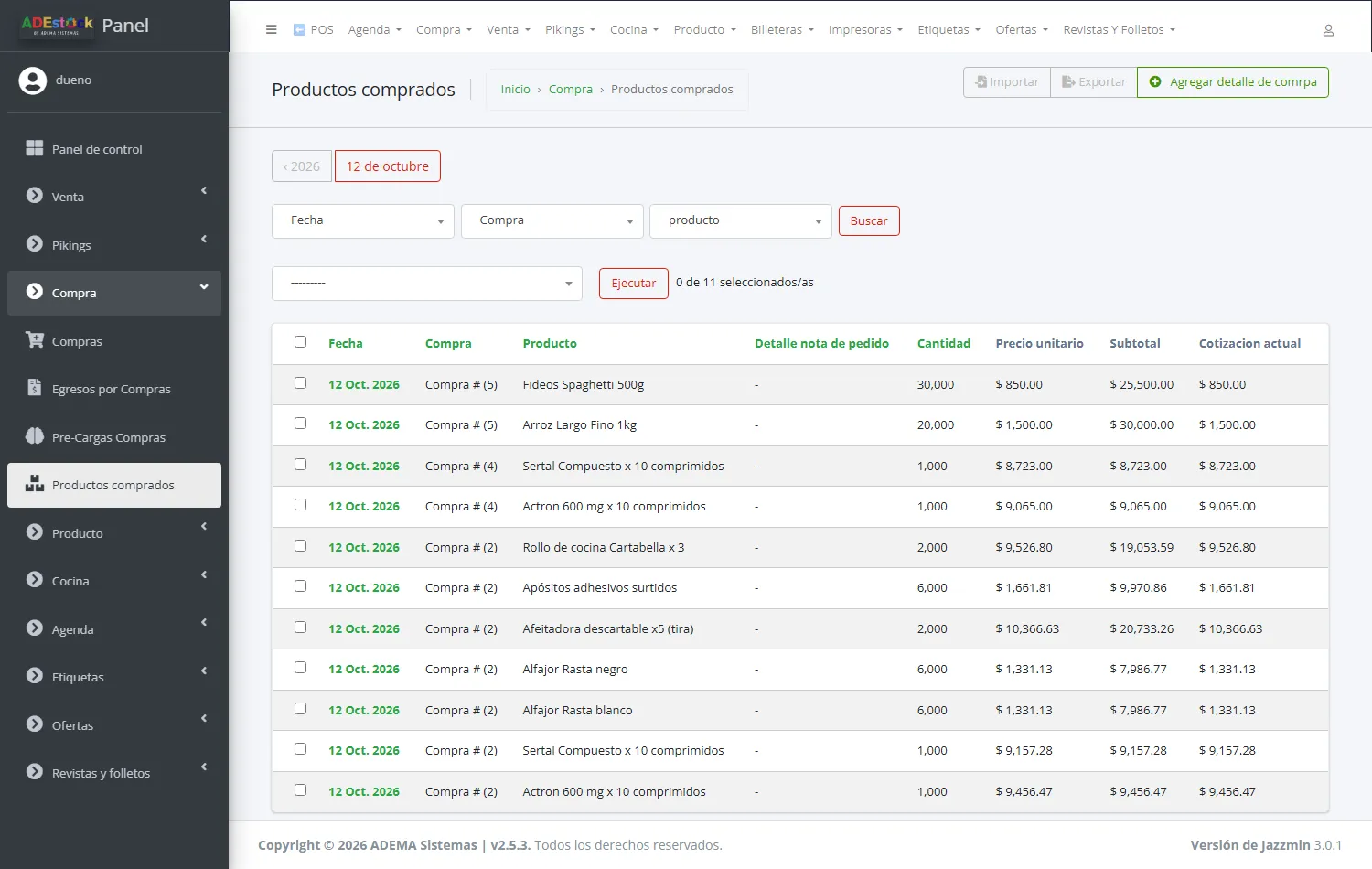This screenshot has width=1372, height=869.
Task: Click the Buscar button
Action: [x=869, y=221]
